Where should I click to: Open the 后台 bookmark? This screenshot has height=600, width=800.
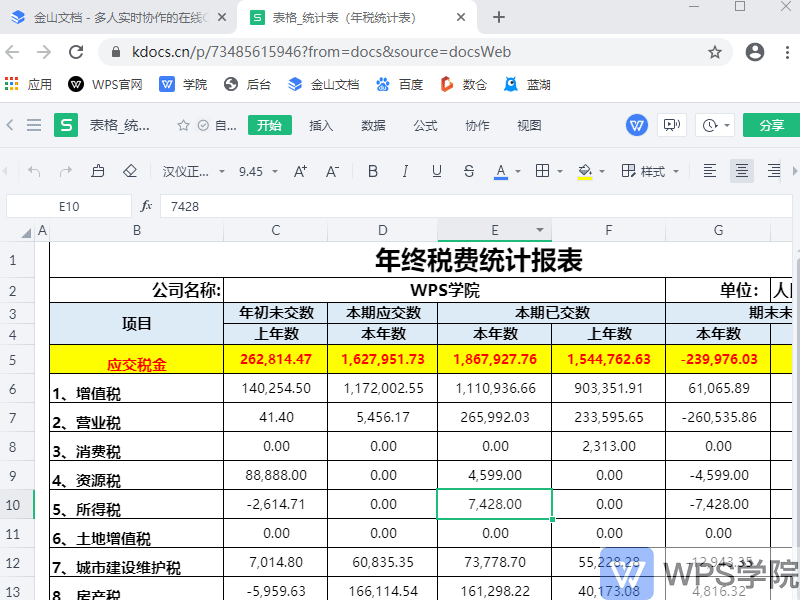click(247, 84)
